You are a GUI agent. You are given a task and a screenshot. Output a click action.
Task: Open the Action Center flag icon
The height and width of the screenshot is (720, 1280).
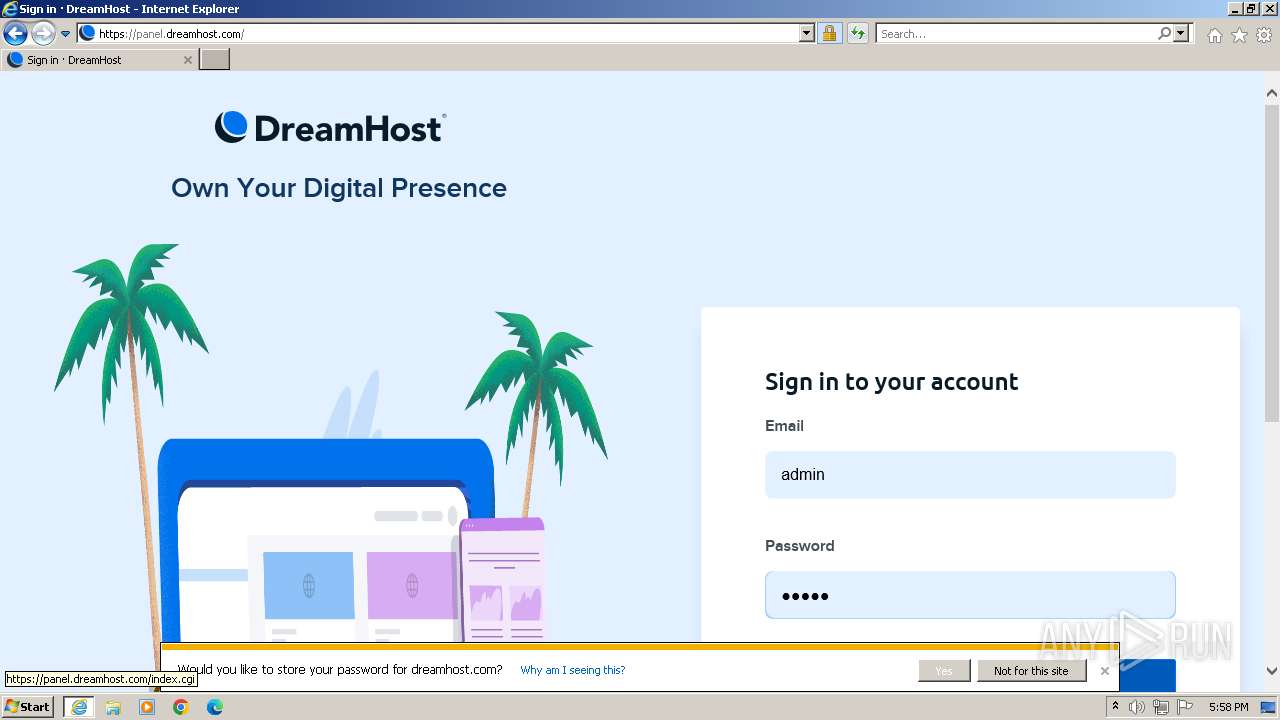(x=1185, y=707)
